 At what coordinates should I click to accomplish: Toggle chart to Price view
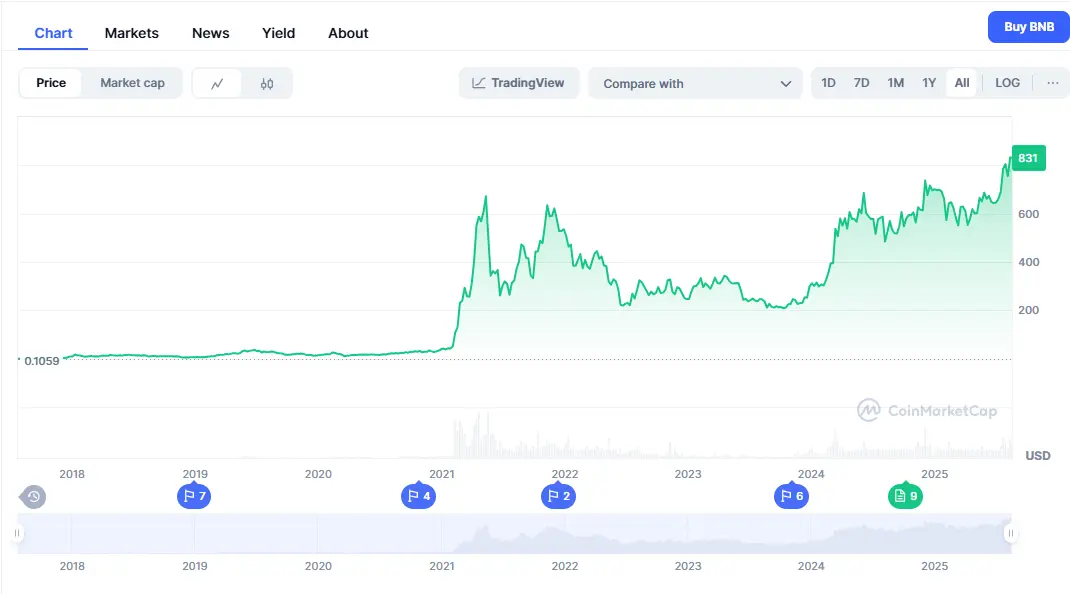(51, 83)
